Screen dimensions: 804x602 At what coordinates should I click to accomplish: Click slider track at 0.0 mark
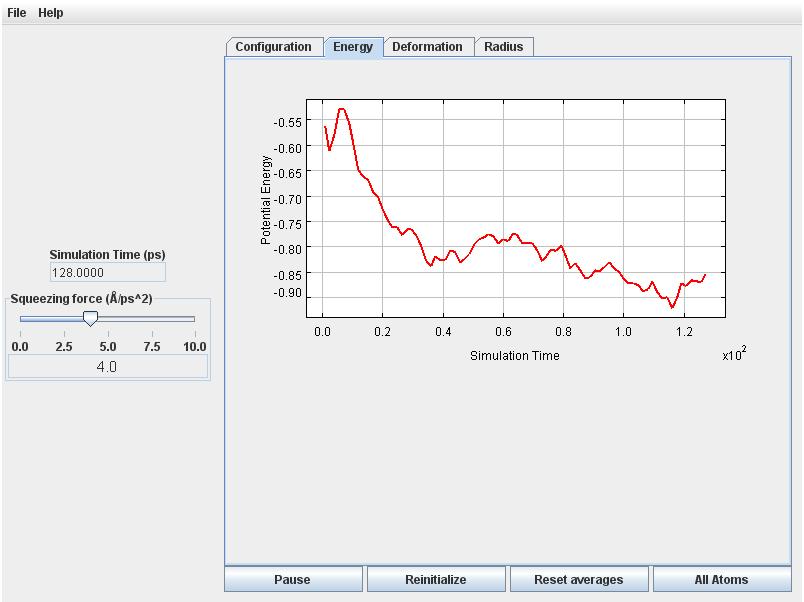click(21, 319)
